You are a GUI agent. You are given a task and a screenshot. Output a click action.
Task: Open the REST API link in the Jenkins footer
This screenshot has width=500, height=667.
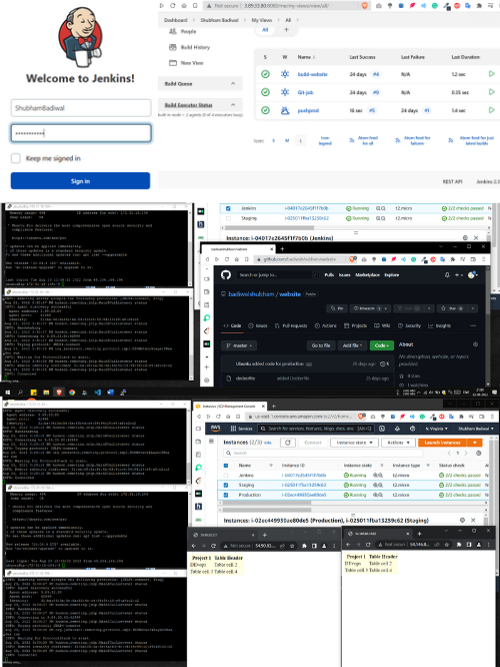point(452,182)
